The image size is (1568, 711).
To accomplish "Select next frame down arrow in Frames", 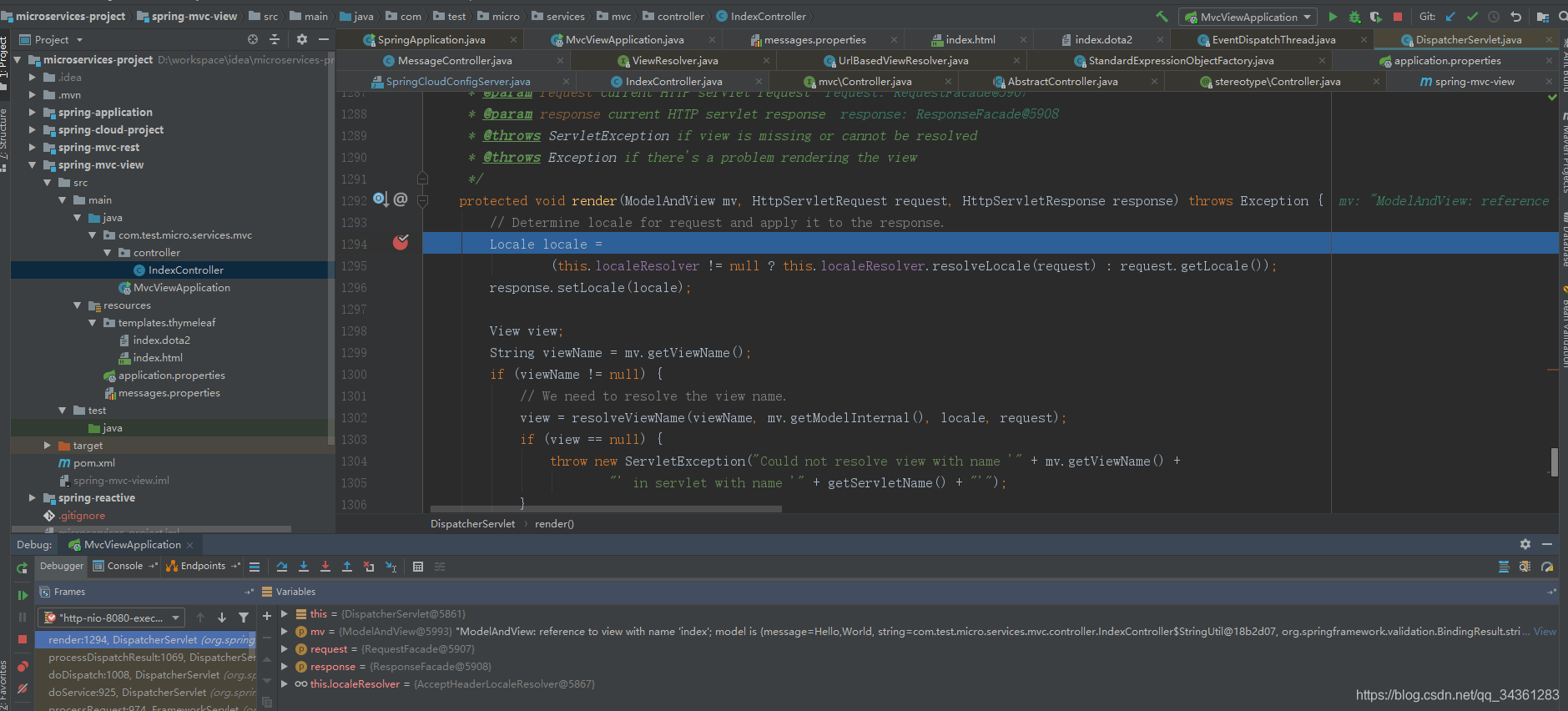I will (x=222, y=618).
